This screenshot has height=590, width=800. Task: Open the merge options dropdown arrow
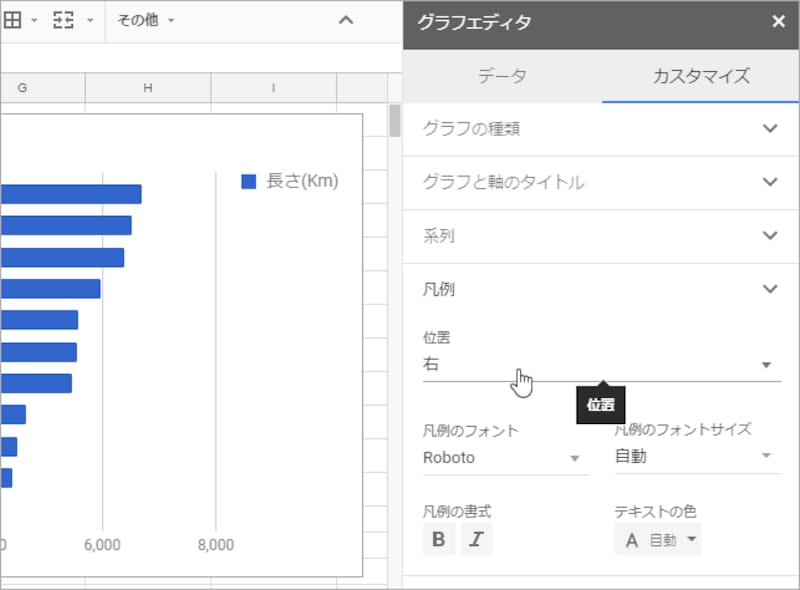tap(90, 21)
